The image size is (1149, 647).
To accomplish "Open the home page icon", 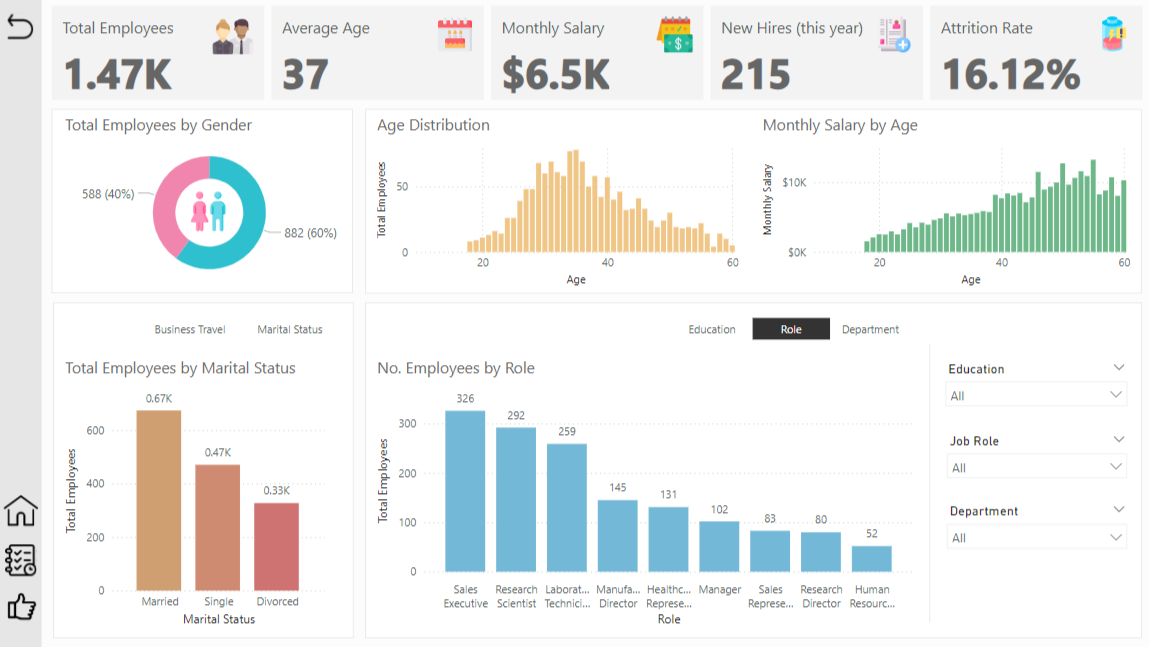I will (20, 511).
